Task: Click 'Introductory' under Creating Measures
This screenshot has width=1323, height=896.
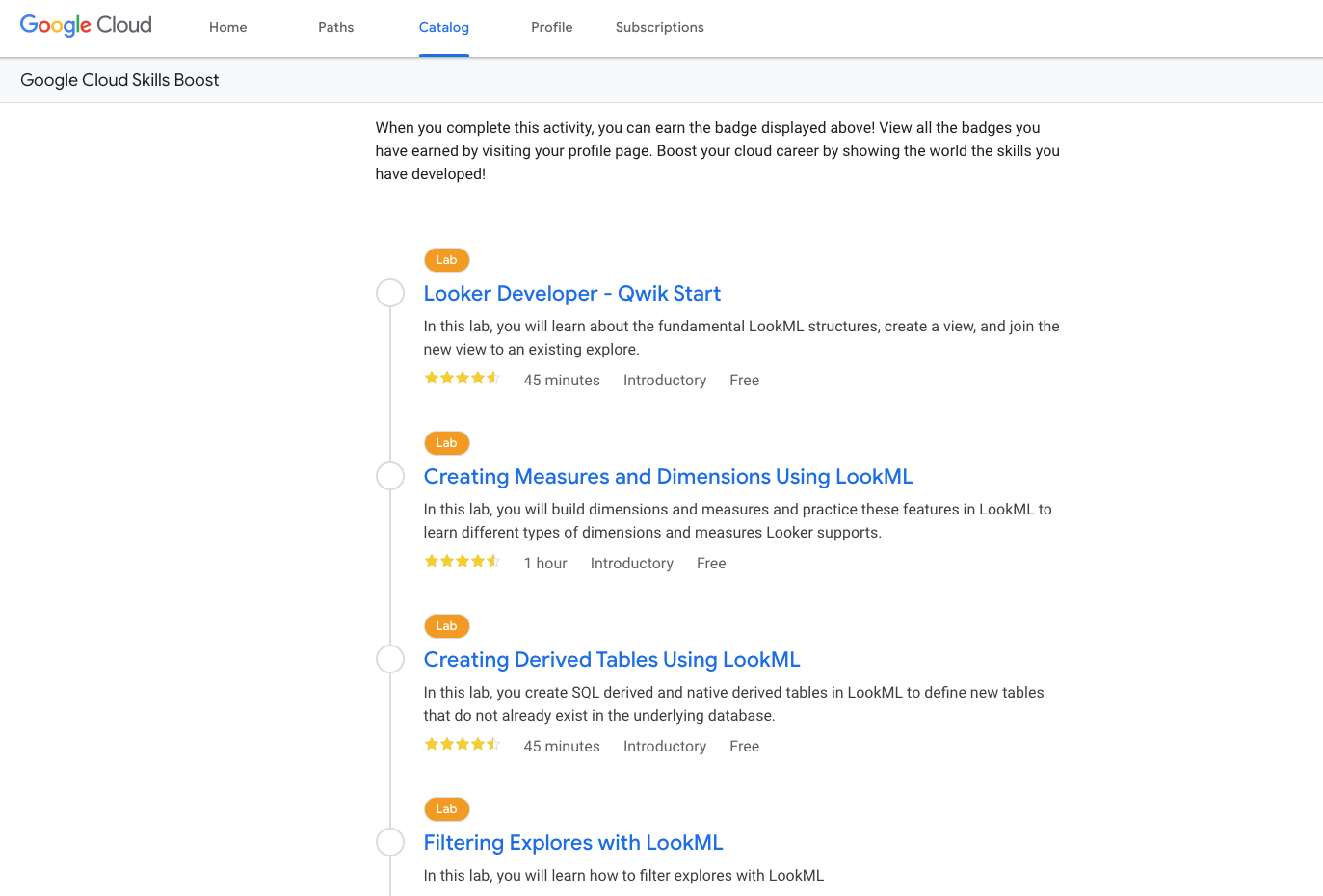Action: point(632,564)
